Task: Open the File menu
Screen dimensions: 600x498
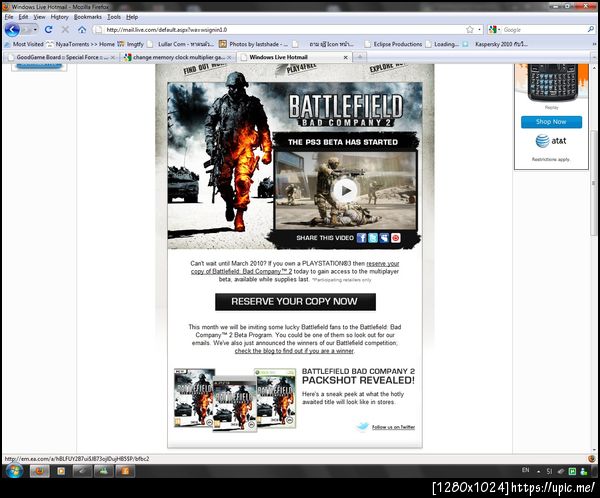Action: 9,17
